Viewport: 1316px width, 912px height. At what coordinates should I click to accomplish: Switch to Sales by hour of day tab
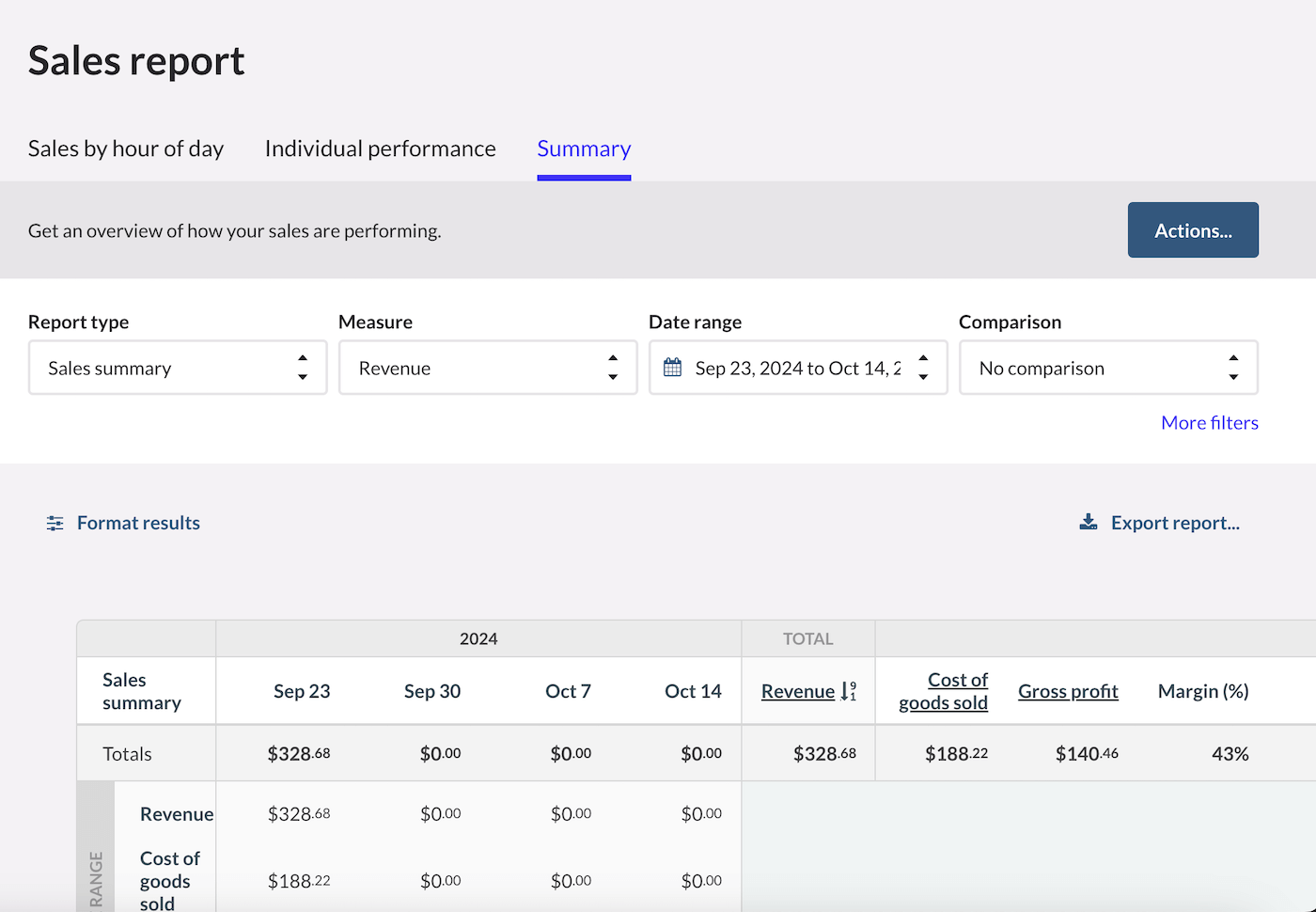(126, 149)
